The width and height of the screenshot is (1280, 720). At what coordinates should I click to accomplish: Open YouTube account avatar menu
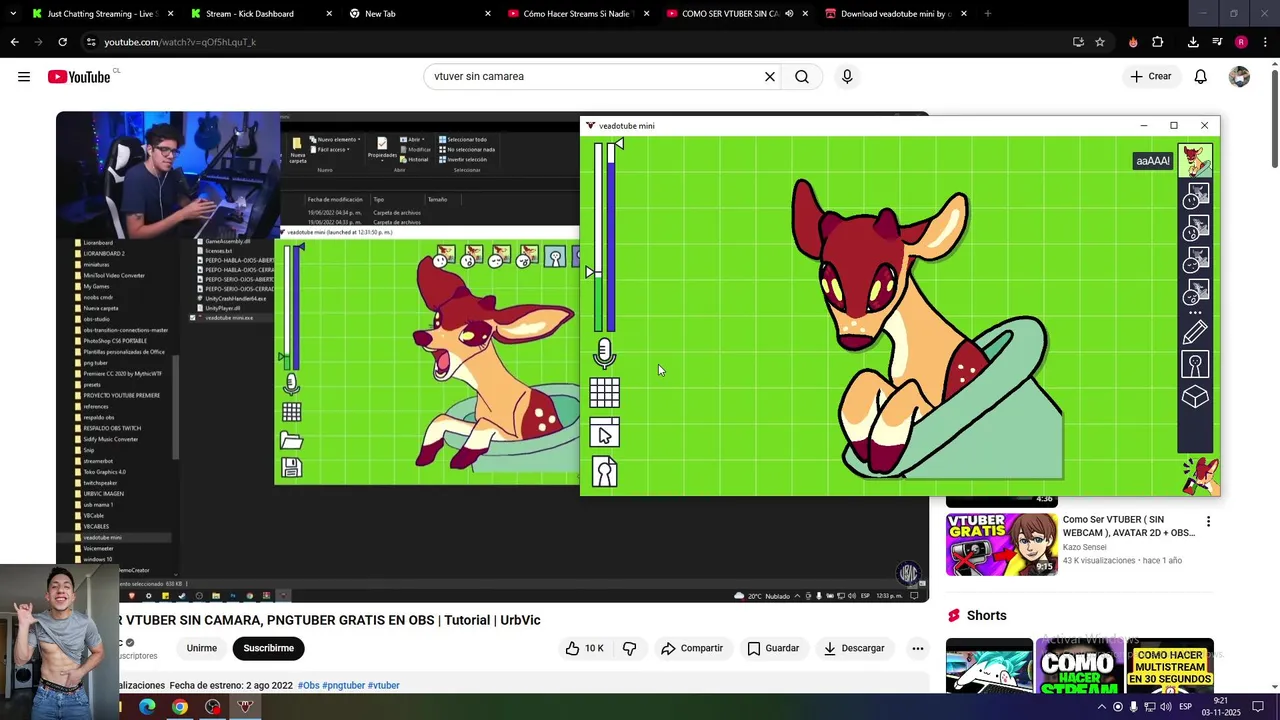[x=1239, y=77]
